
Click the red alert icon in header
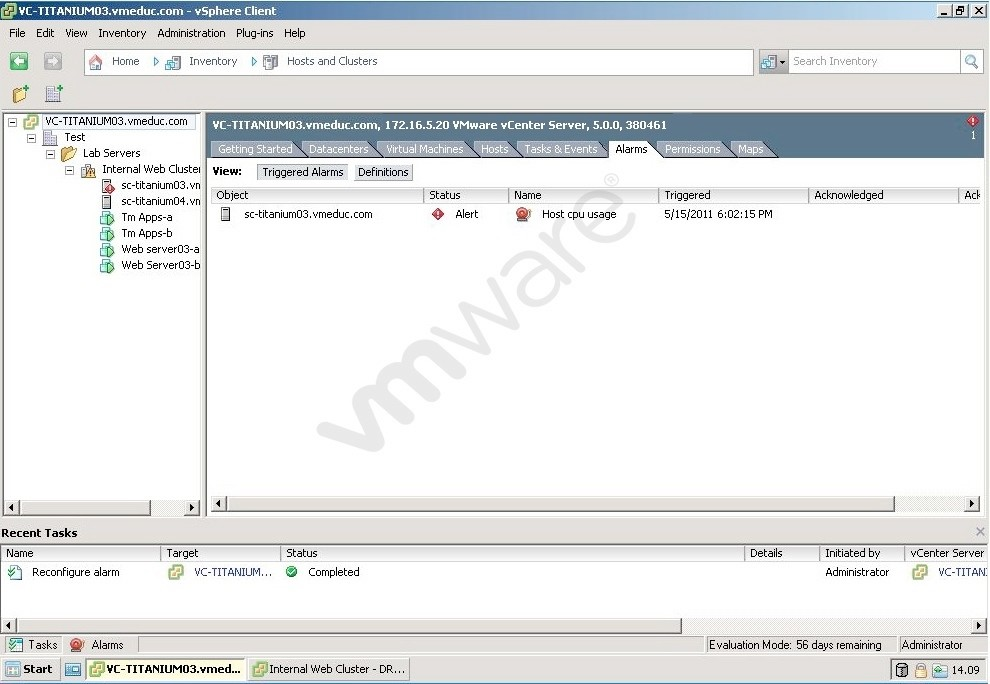pos(972,121)
